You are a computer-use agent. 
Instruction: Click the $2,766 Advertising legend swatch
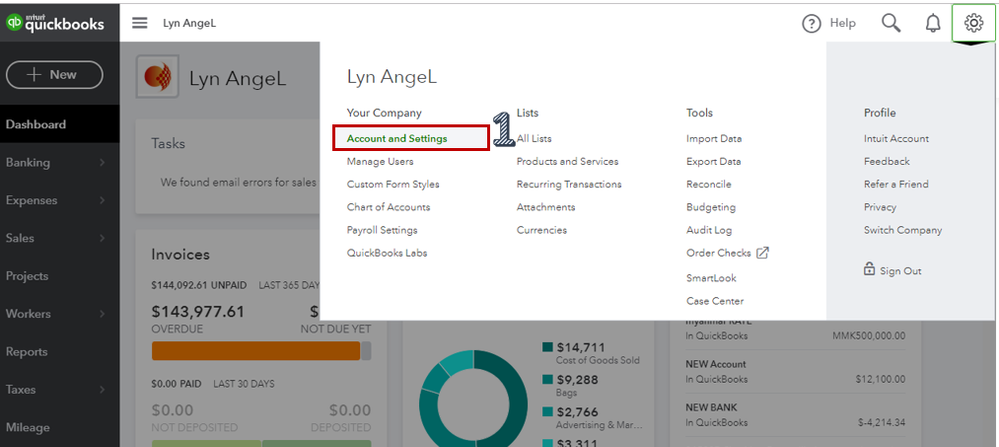tap(547, 412)
